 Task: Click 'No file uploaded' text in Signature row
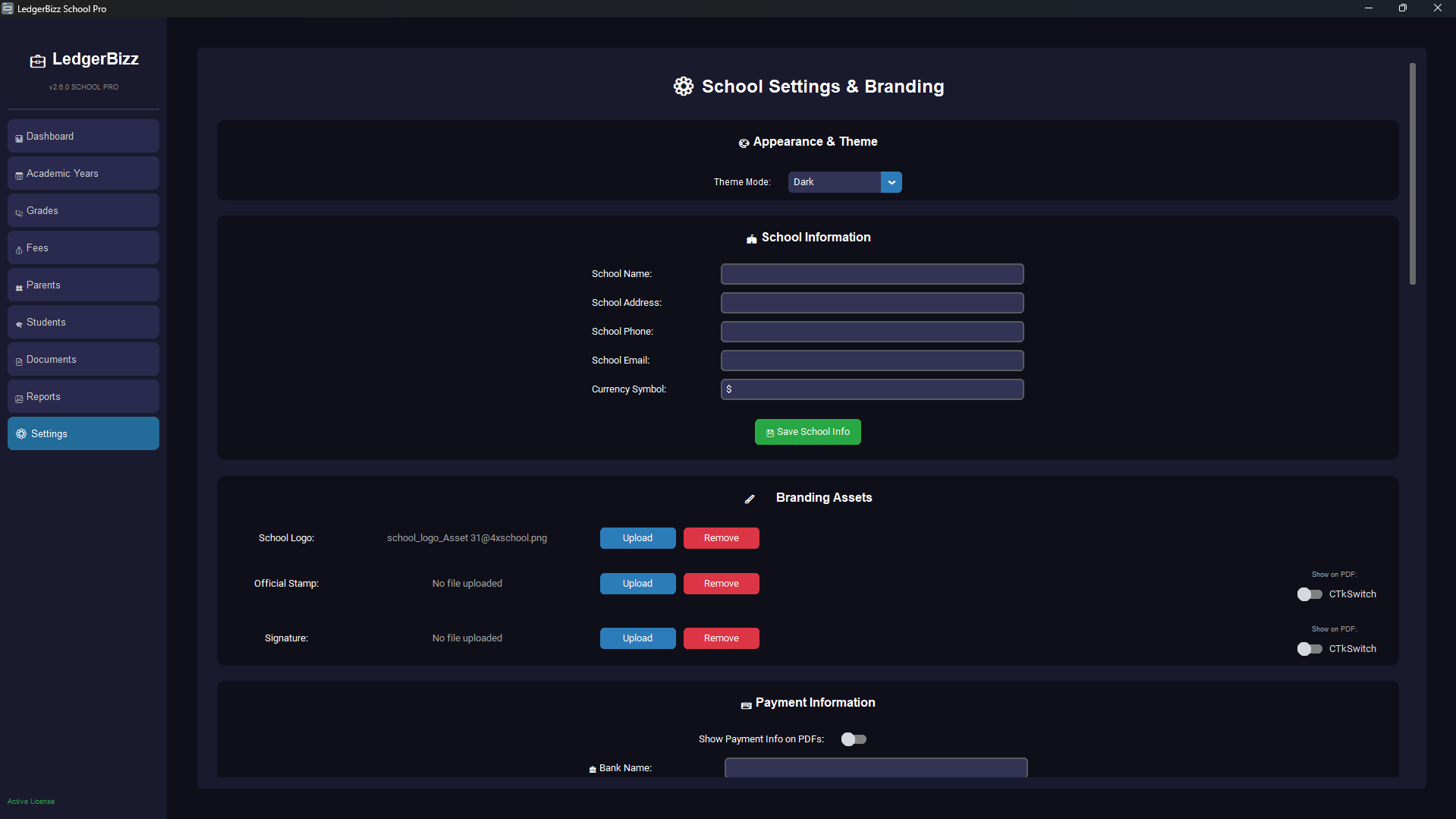click(467, 638)
